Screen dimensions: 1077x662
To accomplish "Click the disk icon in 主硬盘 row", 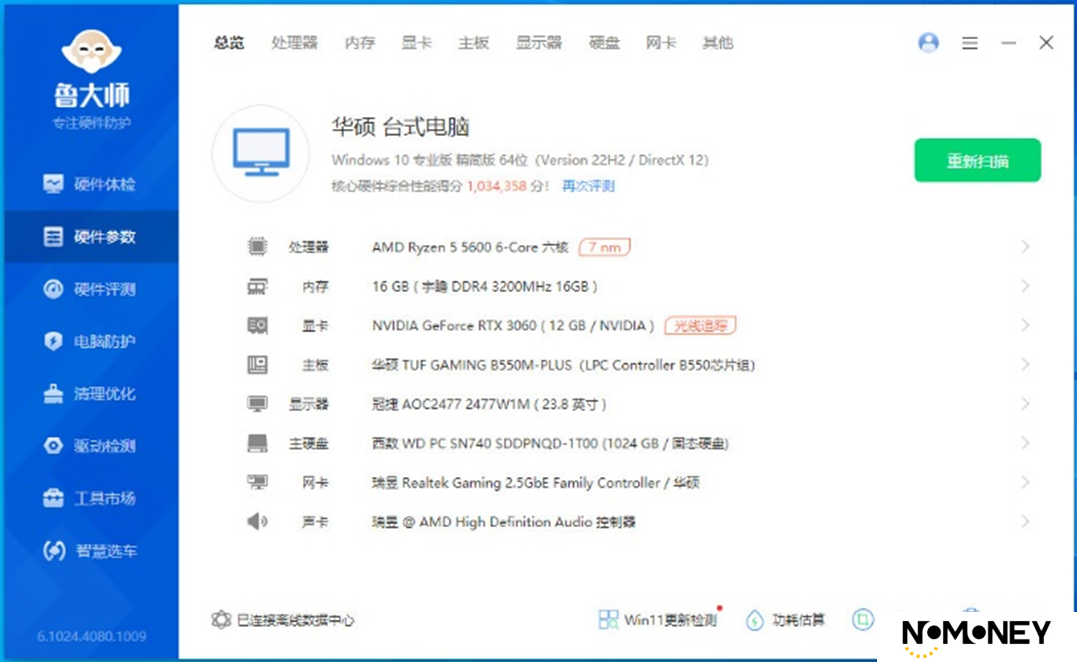I will (257, 443).
